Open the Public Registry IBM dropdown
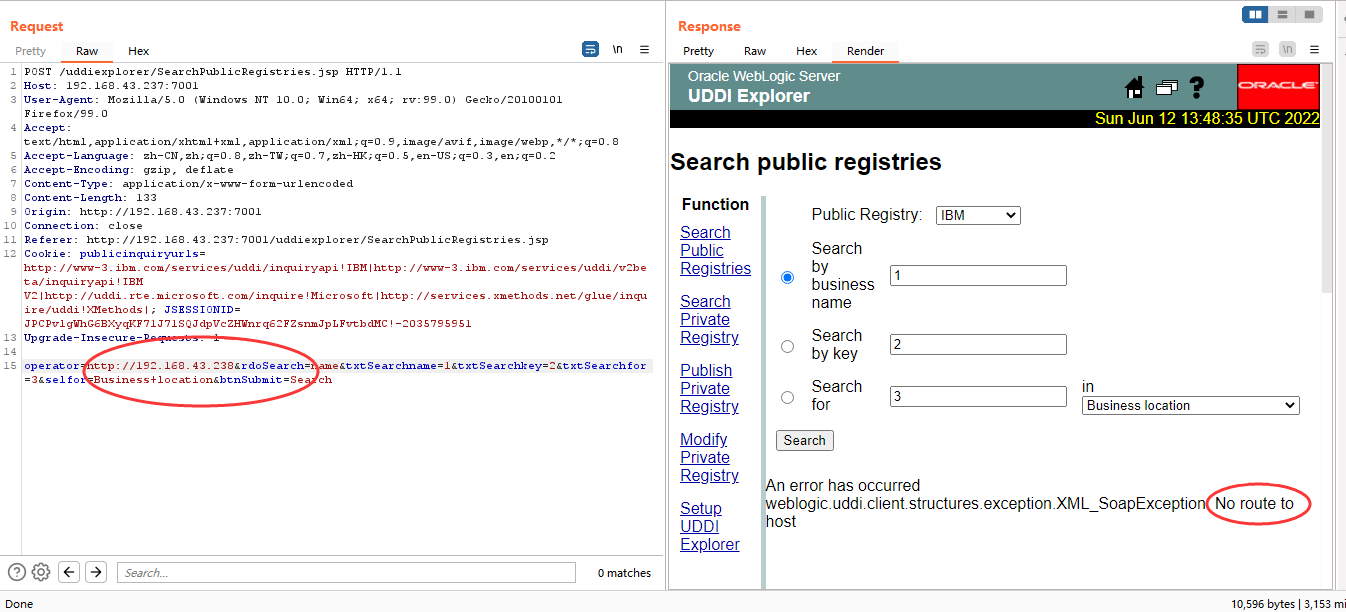 978,215
